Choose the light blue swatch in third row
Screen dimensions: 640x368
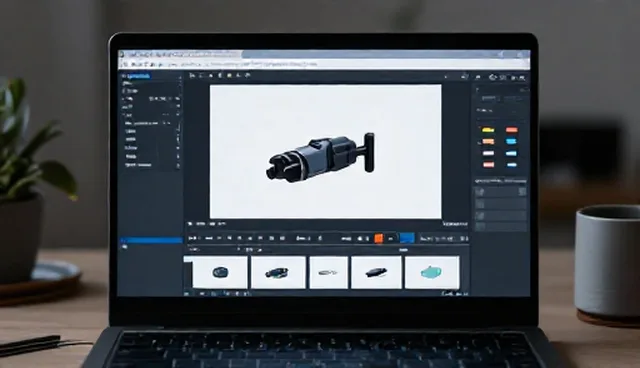pos(511,153)
